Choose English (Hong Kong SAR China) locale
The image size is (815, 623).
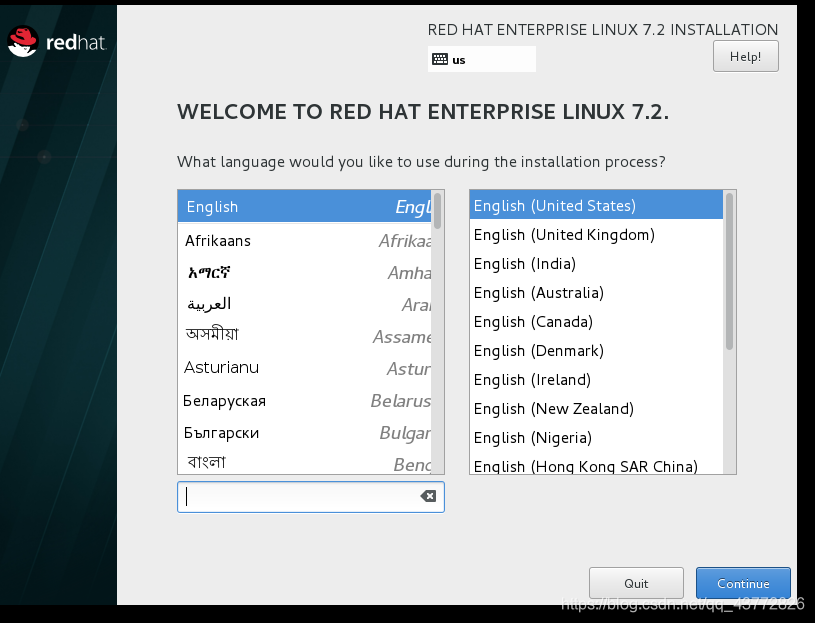click(x=596, y=464)
